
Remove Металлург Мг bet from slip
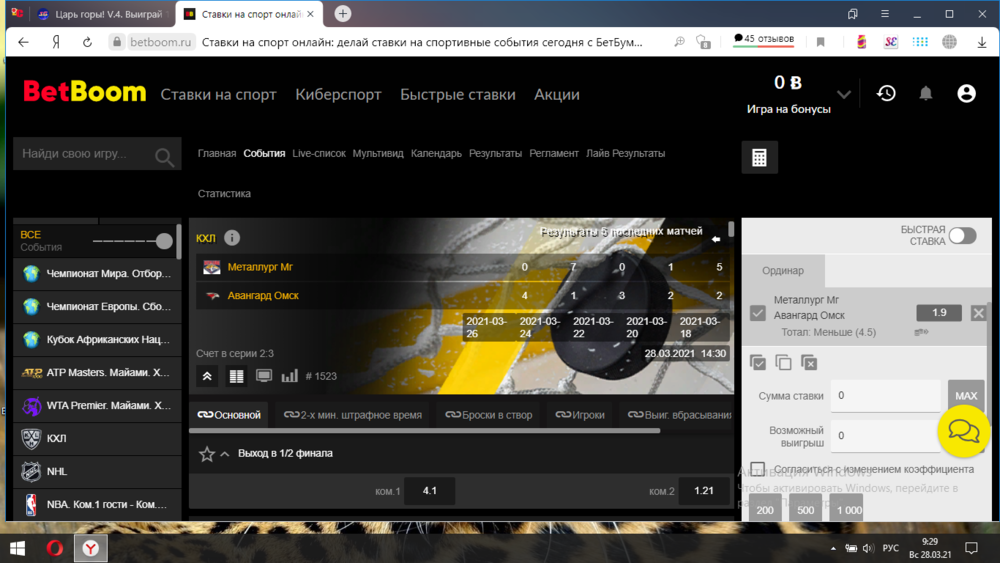click(978, 313)
